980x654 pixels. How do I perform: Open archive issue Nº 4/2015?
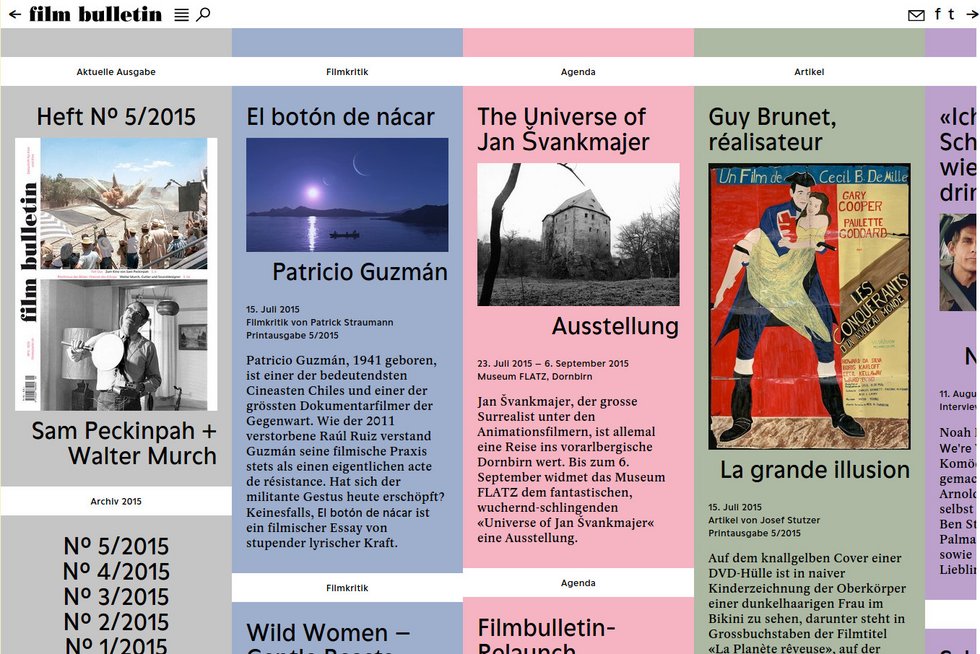(x=116, y=571)
